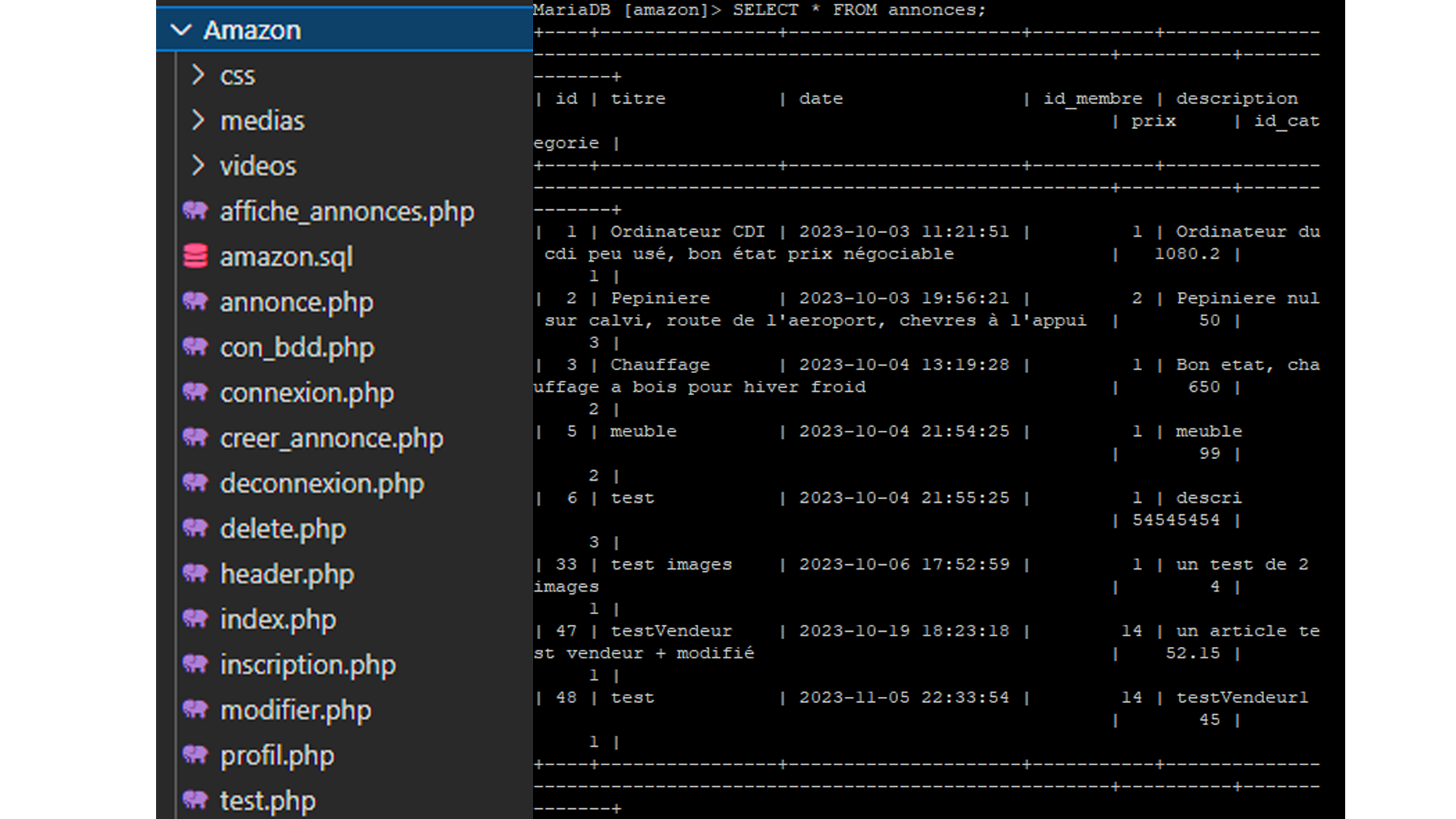Open file profil.php

click(277, 756)
